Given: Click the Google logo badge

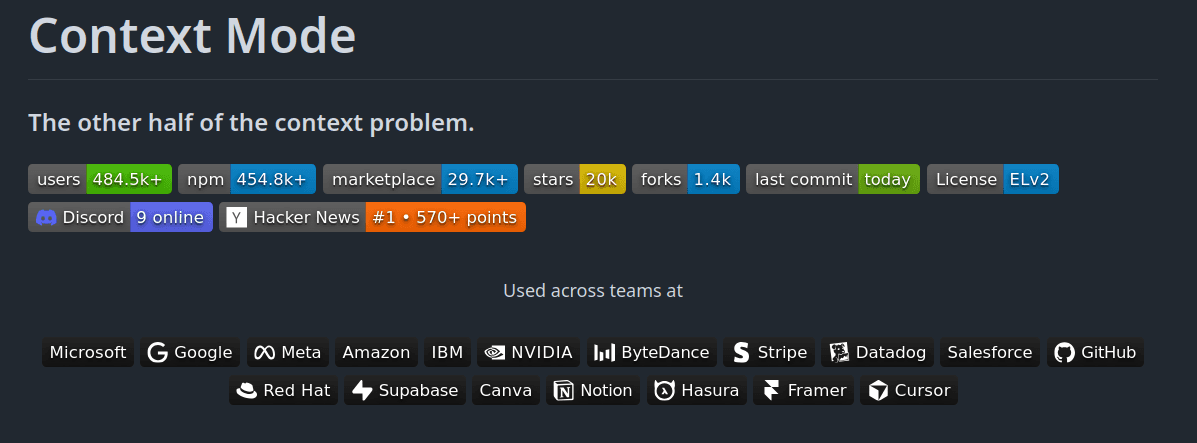Looking at the screenshot, I should 190,352.
